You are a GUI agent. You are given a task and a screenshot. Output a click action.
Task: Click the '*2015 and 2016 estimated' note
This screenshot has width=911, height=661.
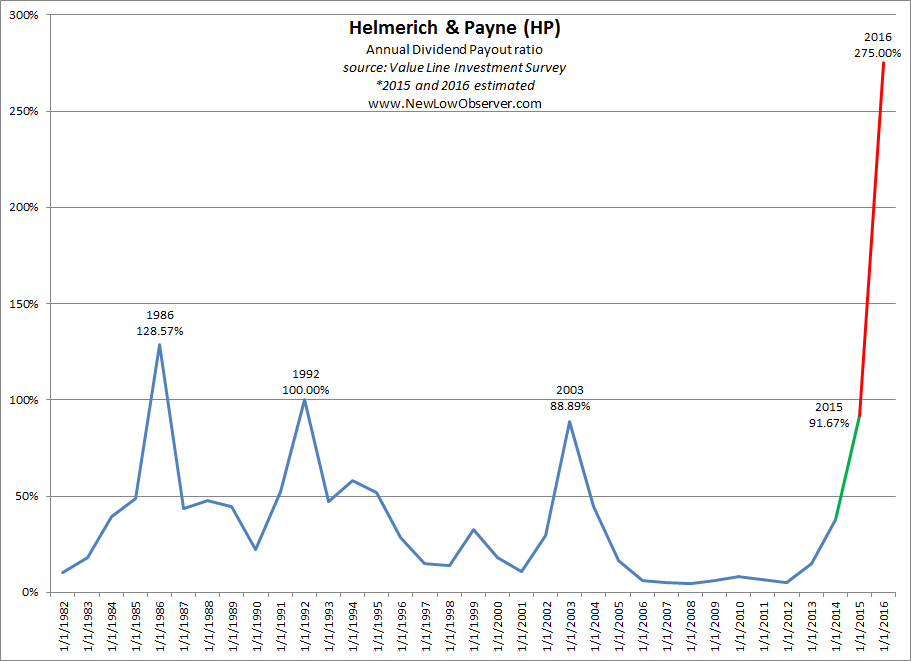[x=455, y=85]
